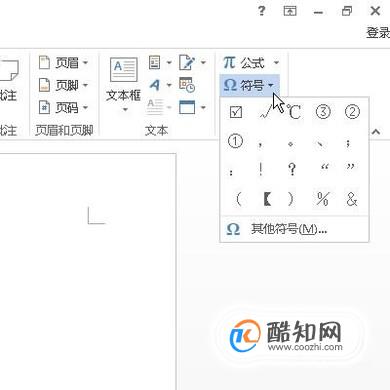Insert the semicolon symbol
Viewport: 390px width, 390px height.
pos(348,143)
